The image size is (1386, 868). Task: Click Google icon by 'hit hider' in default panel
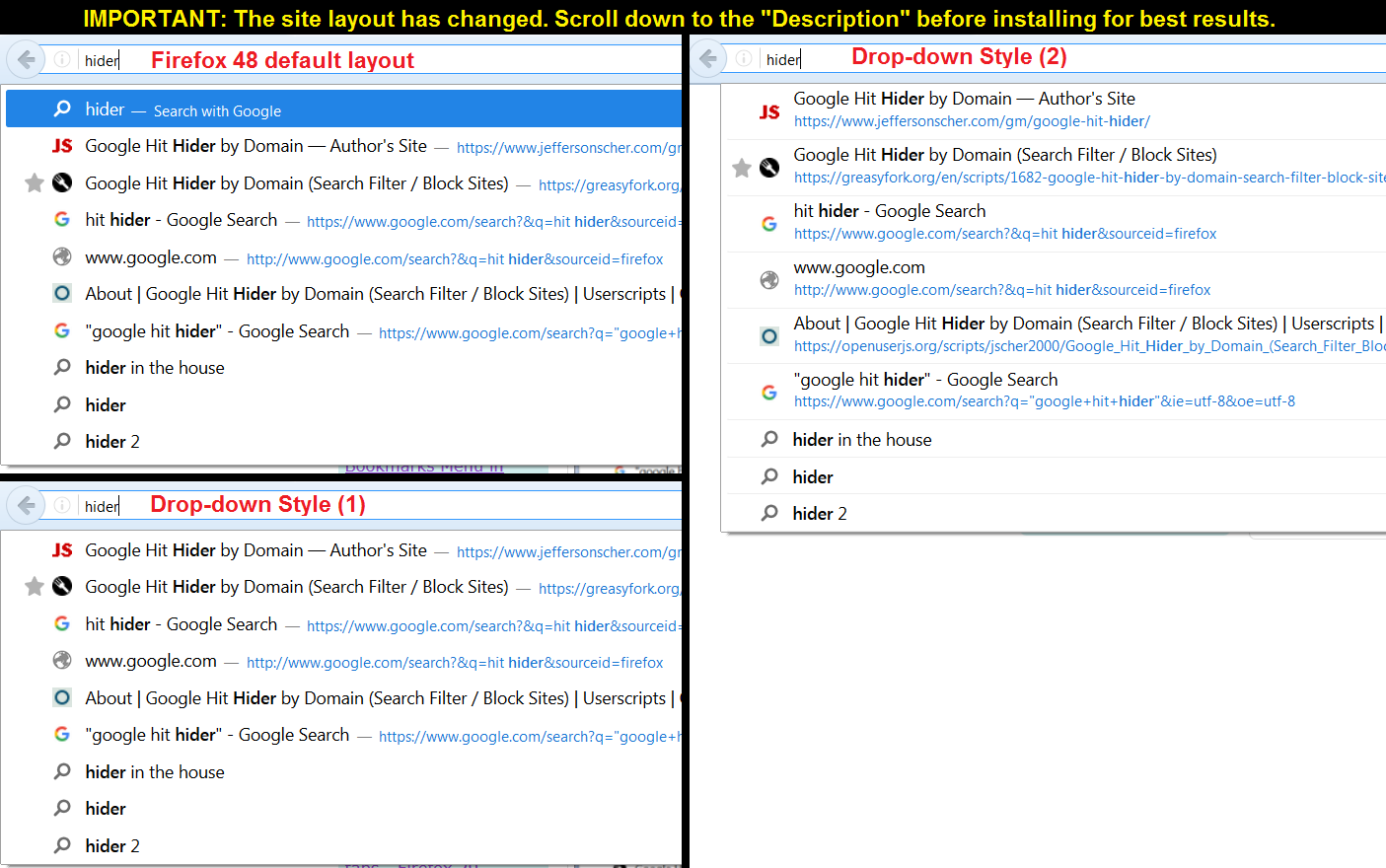click(62, 220)
